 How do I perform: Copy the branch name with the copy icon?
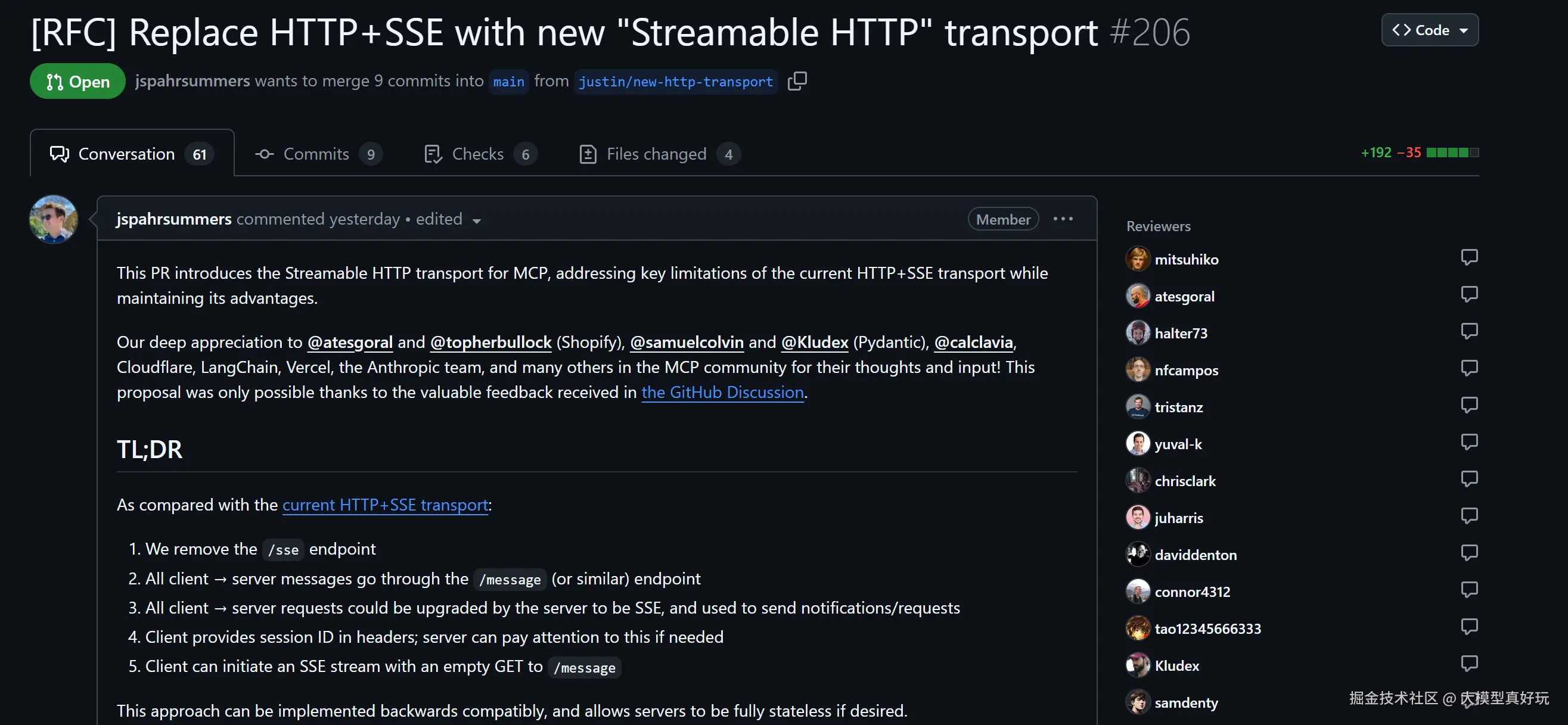pos(797,81)
